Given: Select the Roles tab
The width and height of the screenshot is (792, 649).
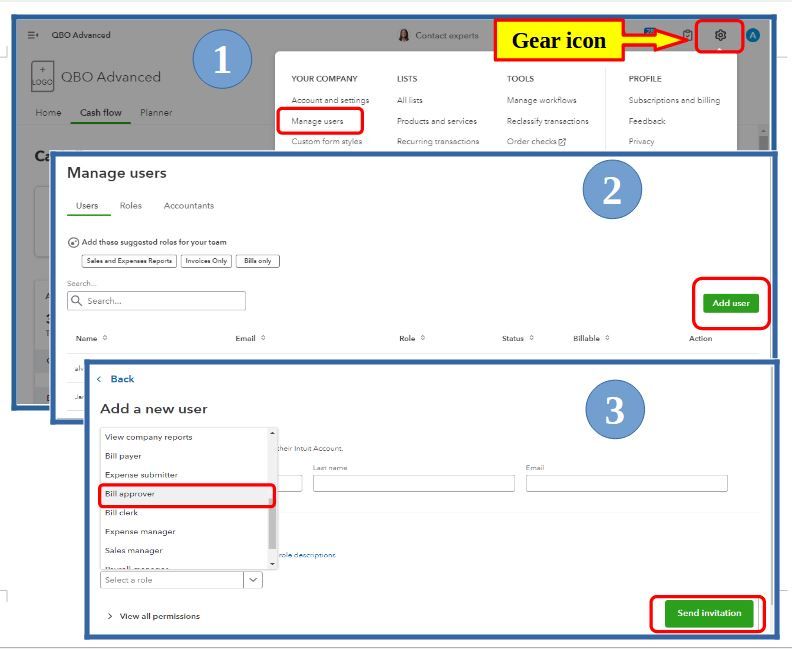Looking at the screenshot, I should [x=131, y=206].
